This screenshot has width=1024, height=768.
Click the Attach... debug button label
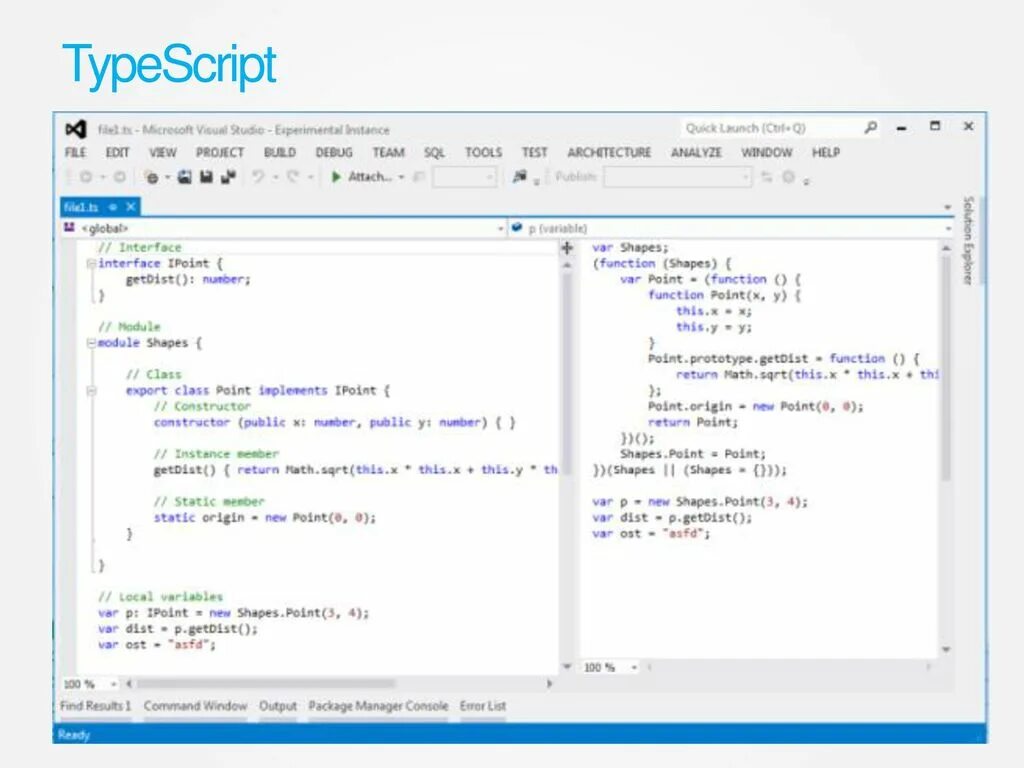(x=370, y=177)
